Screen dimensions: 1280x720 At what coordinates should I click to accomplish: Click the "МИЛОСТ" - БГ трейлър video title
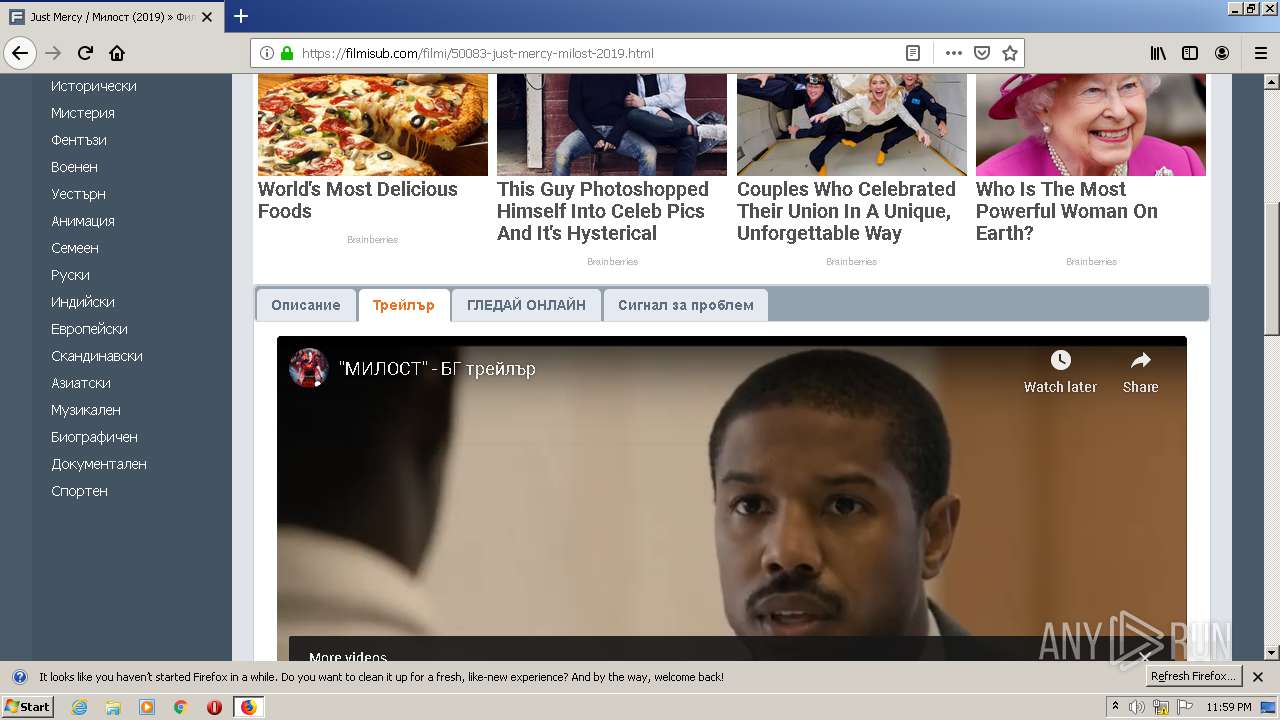pos(438,369)
